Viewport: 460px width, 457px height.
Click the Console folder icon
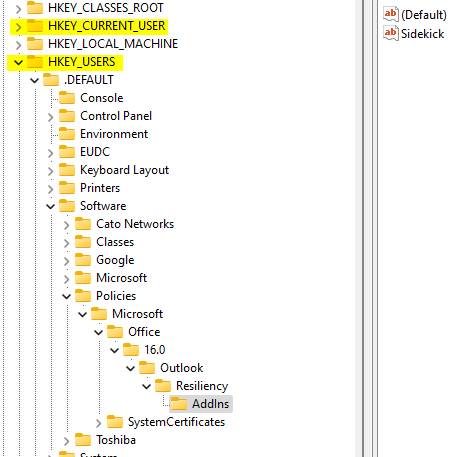67,97
